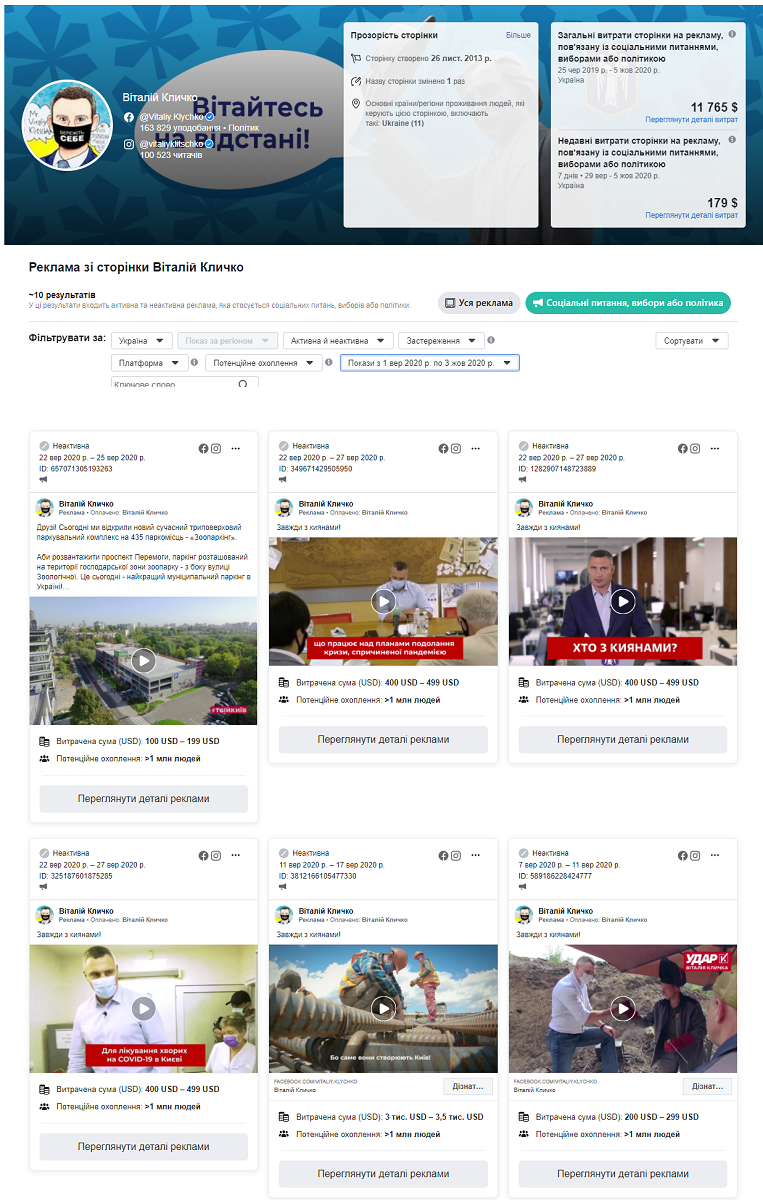Open three-dot menu on ad ID 657071305193263
763x1200 pixels.
pos(236,448)
